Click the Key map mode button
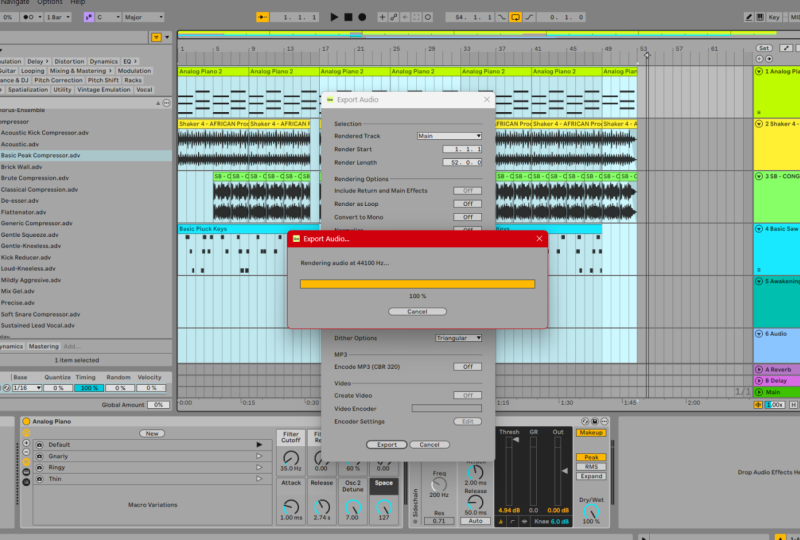The image size is (800, 540). click(774, 17)
